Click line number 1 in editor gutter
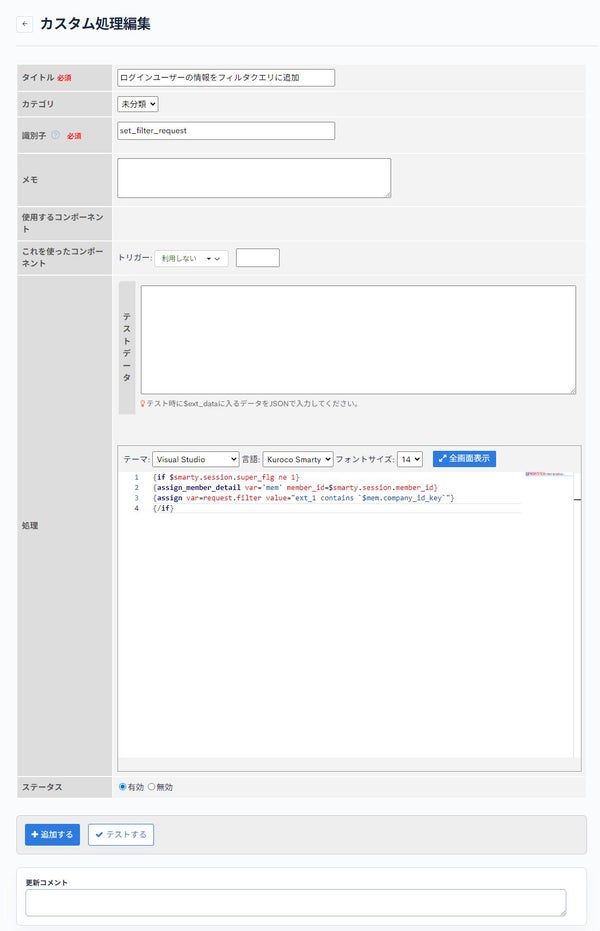Image resolution: width=600 pixels, height=931 pixels. tap(136, 477)
